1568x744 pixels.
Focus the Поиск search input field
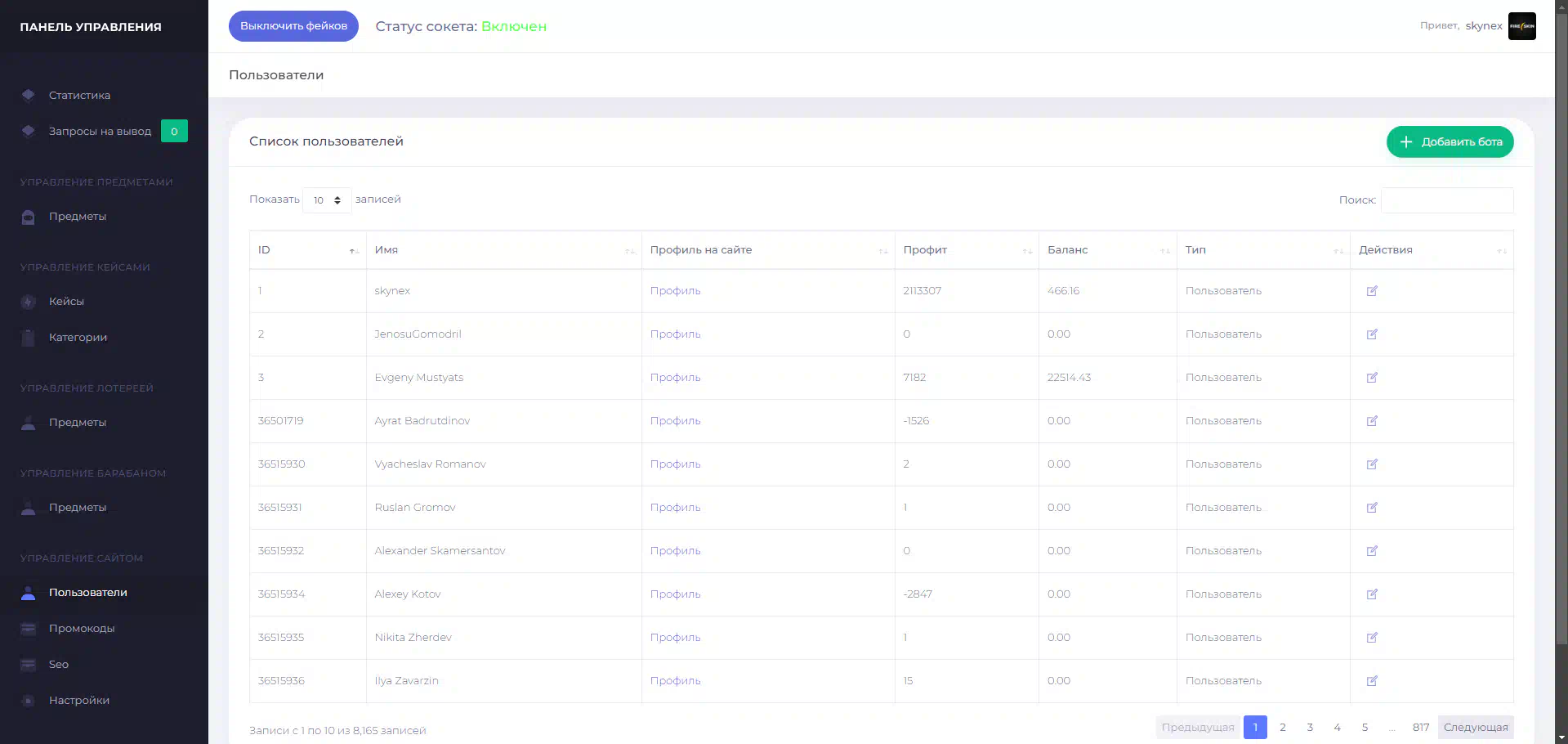point(1446,200)
